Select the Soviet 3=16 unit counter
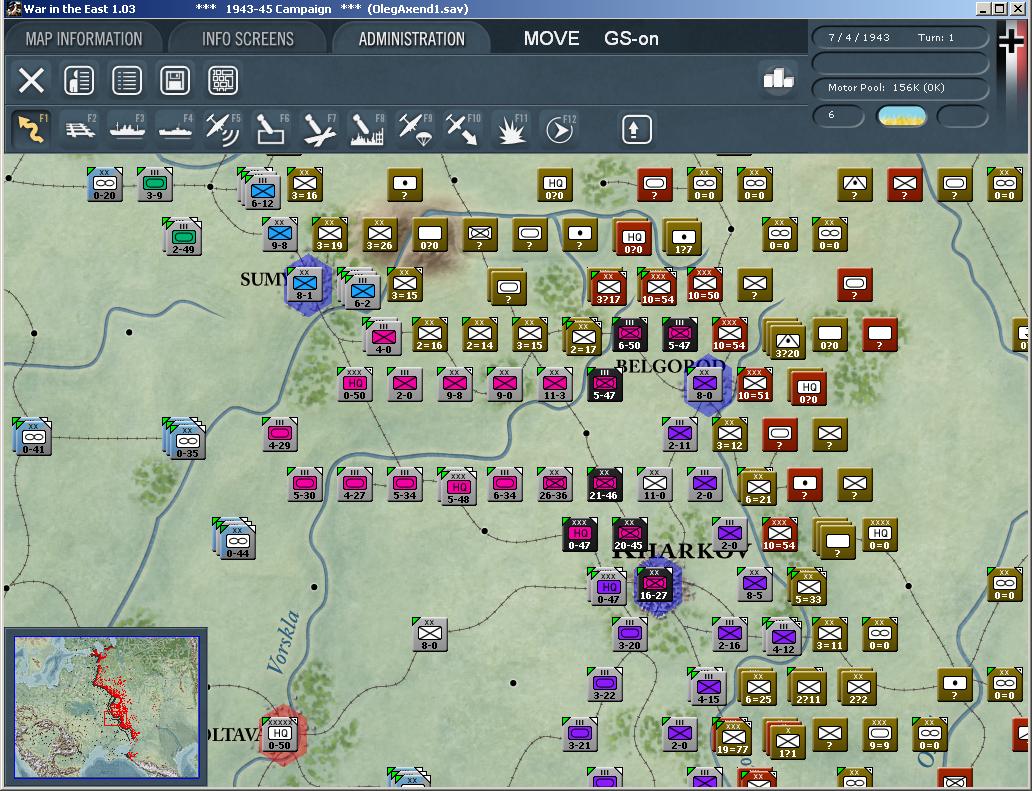 coord(305,185)
